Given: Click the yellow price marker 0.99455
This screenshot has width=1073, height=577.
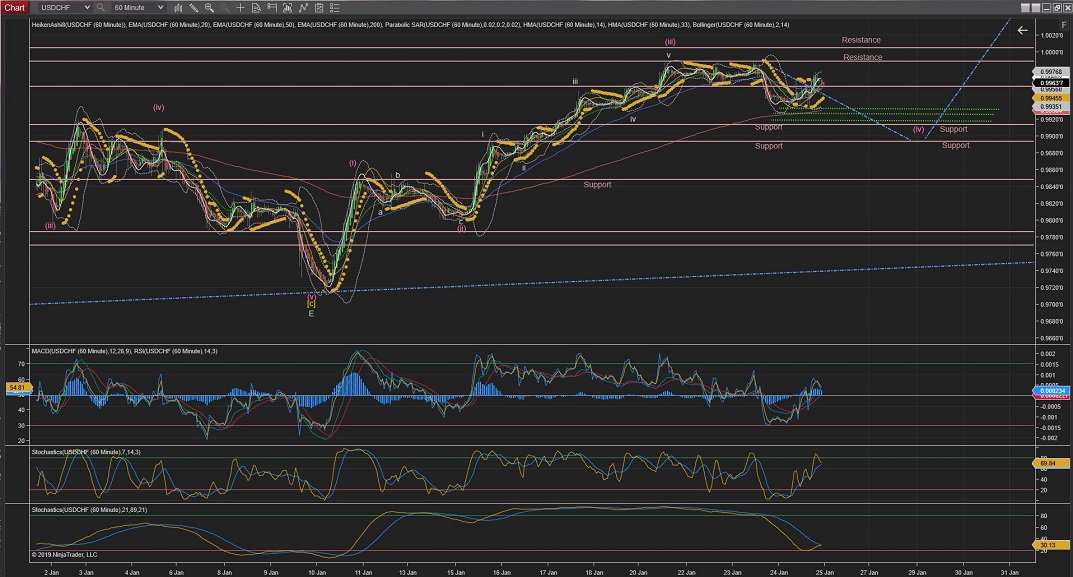Looking at the screenshot, I should (x=1050, y=98).
